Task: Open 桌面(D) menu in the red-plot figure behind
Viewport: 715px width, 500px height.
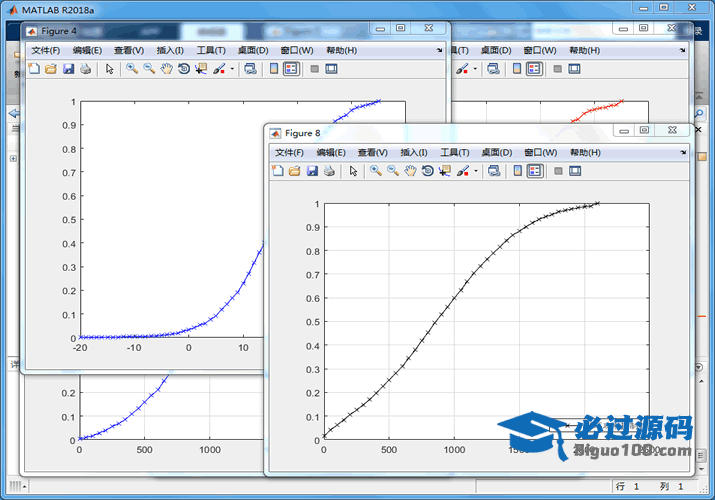Action: tap(496, 50)
